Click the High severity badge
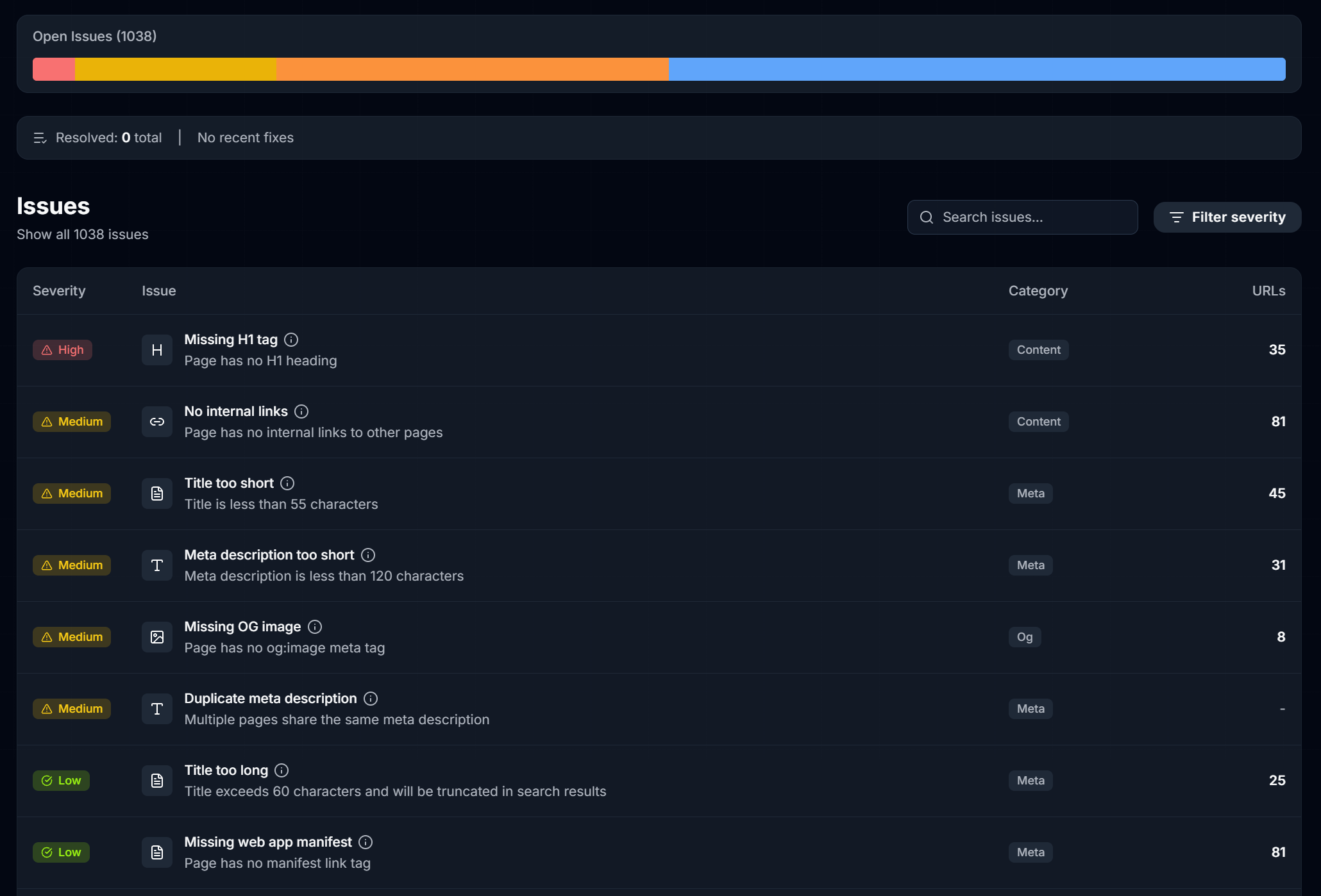This screenshot has width=1321, height=896. [x=63, y=350]
